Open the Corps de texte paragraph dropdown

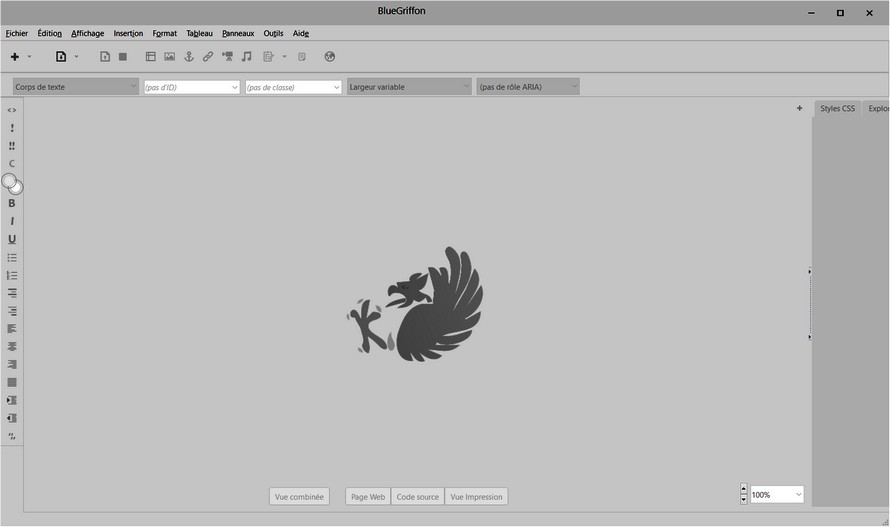(75, 87)
